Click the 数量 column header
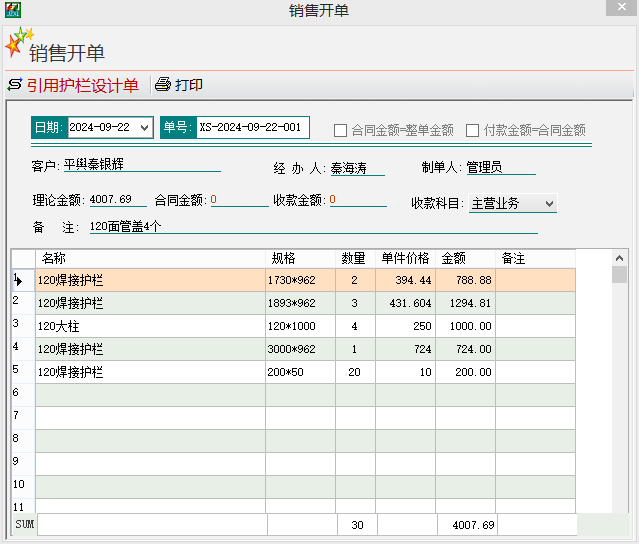The height and width of the screenshot is (544, 639). tap(355, 258)
